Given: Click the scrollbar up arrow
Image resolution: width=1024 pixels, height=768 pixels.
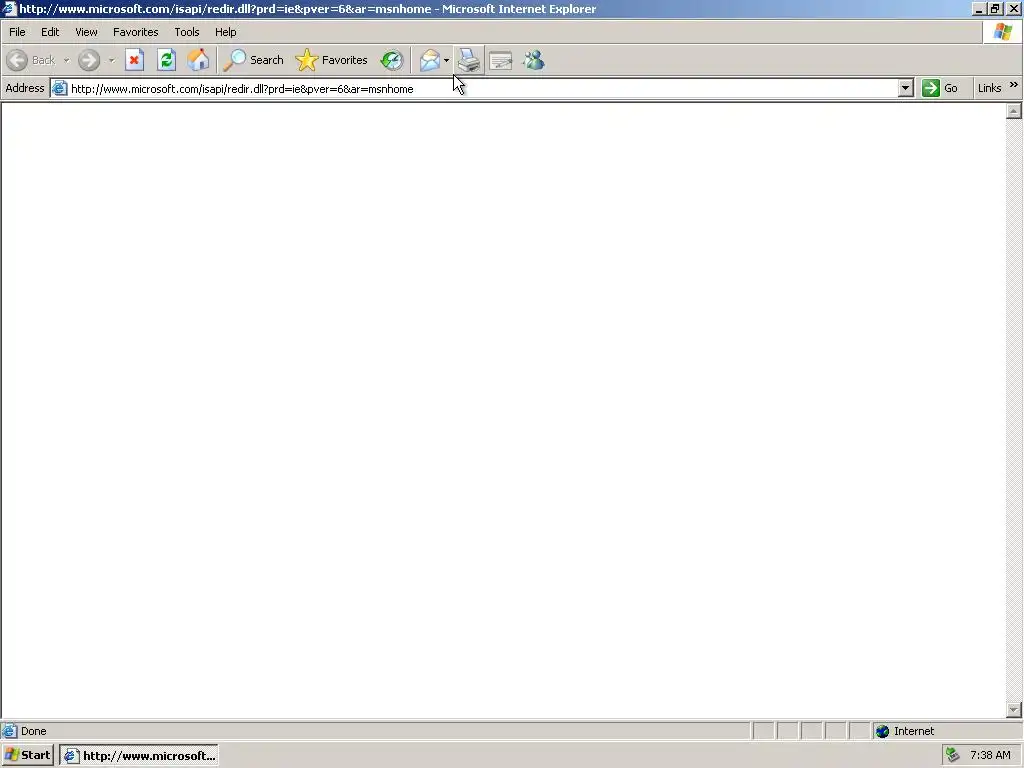Looking at the screenshot, I should 1014,111.
